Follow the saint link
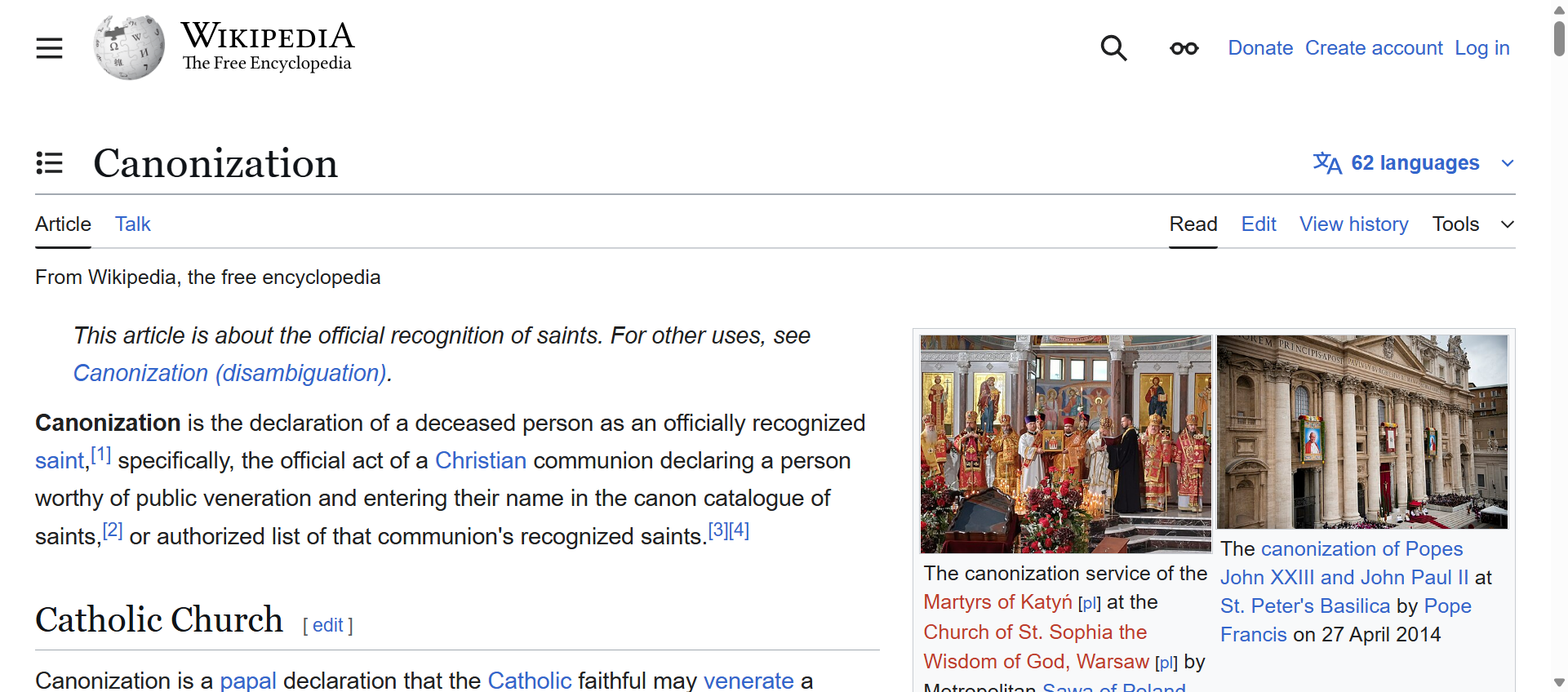Screen dimensions: 1568x692 tap(60, 461)
